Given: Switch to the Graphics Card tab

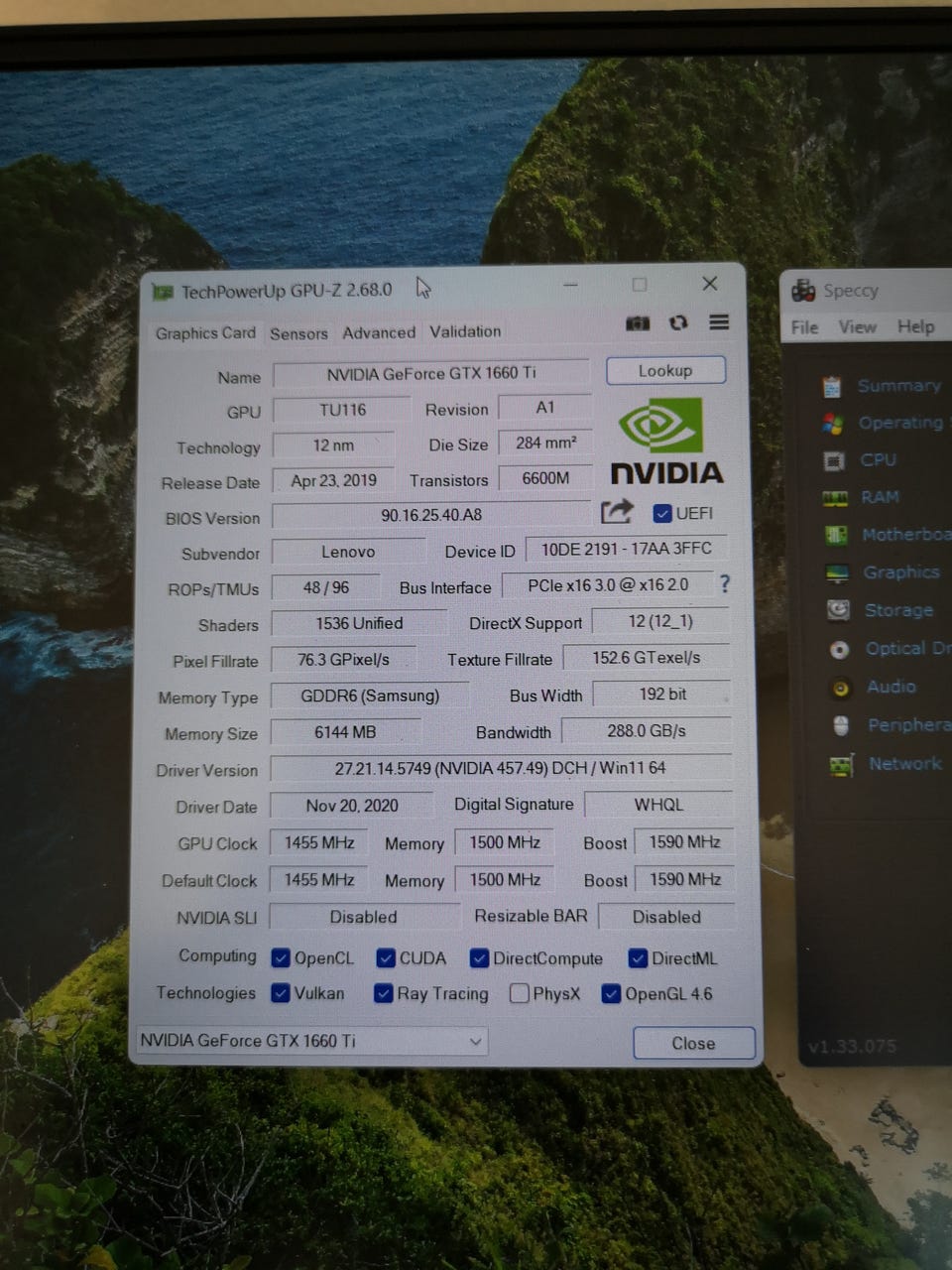Looking at the screenshot, I should 205,333.
